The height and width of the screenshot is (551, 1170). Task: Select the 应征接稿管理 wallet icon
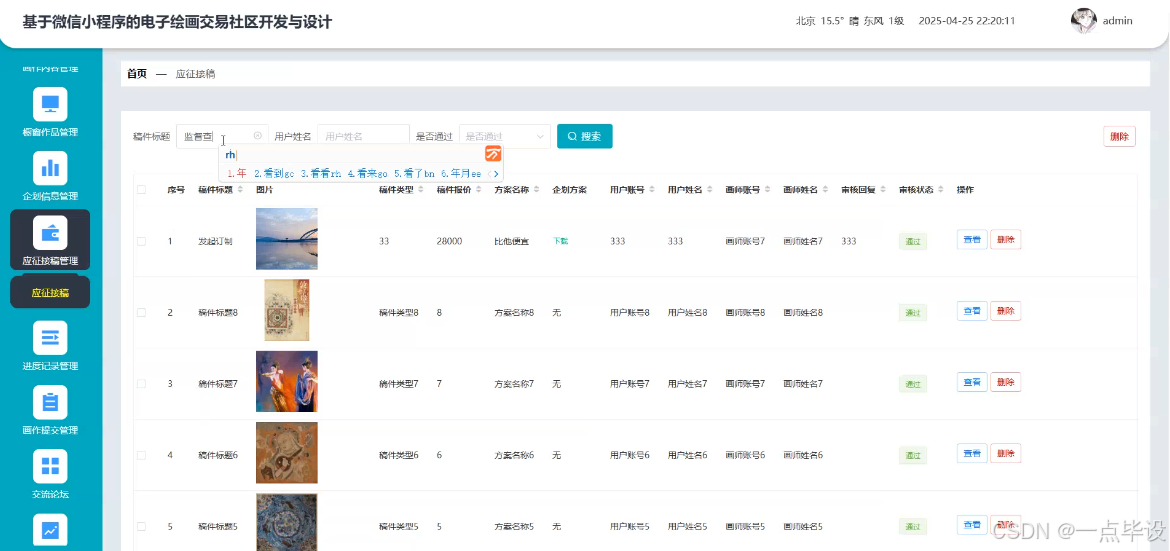click(x=50, y=232)
